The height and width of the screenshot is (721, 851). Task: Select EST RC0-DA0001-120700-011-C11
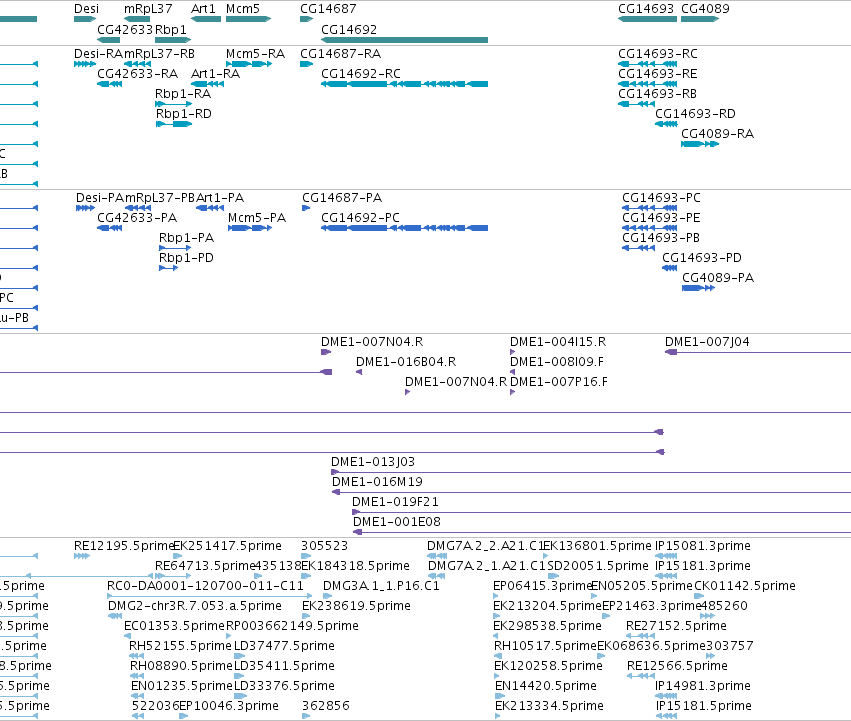(x=210, y=596)
